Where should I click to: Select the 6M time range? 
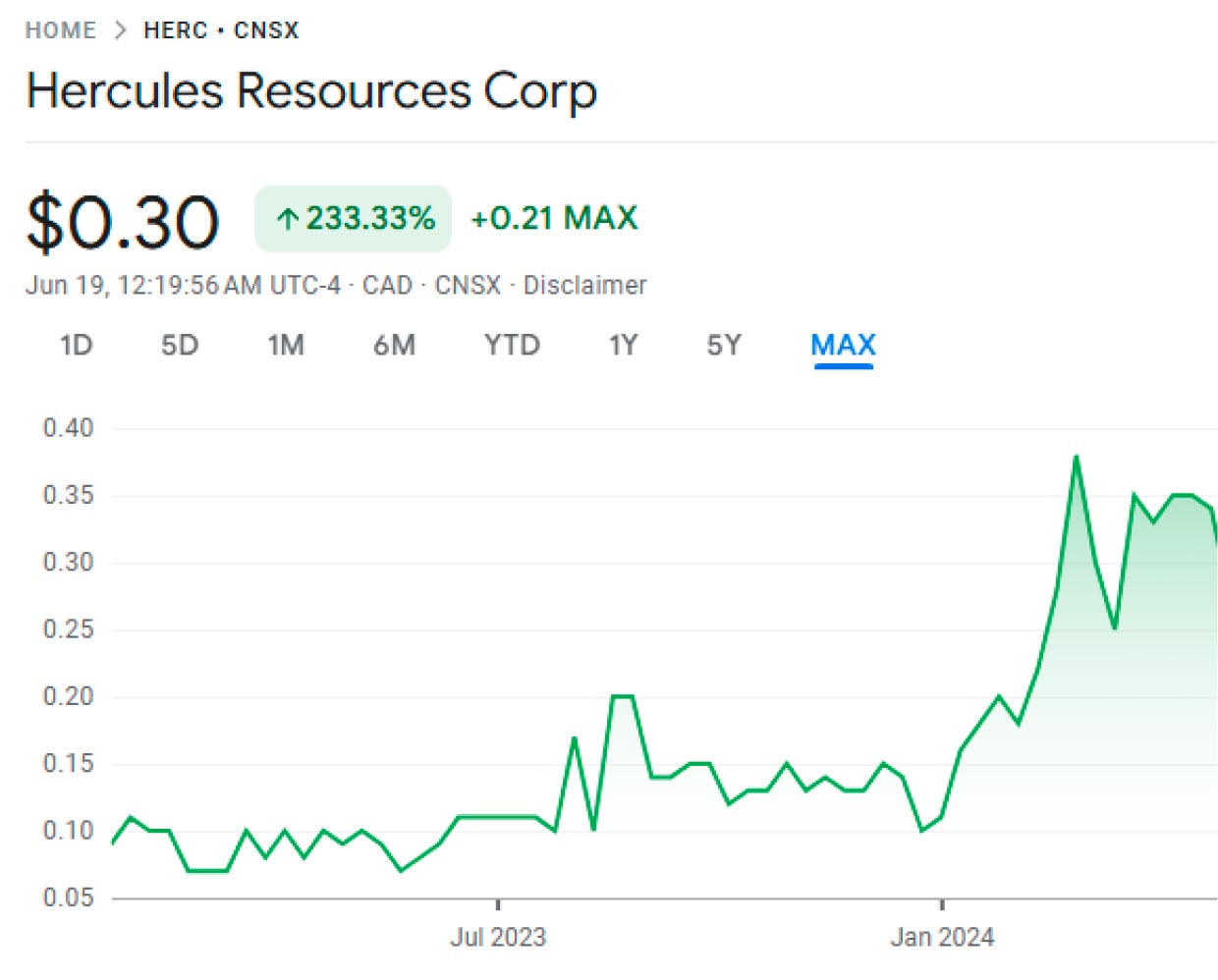tap(394, 346)
